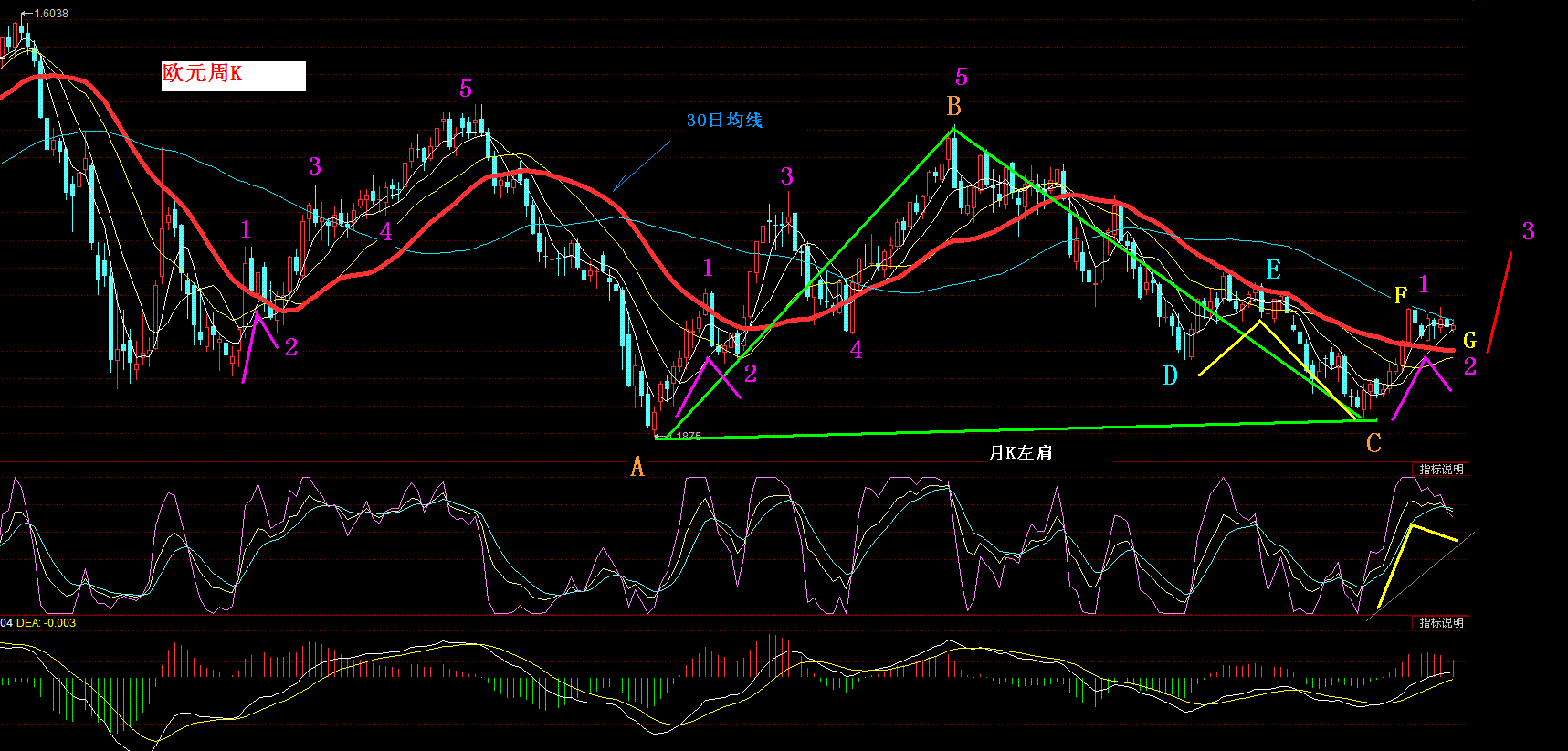Open 指标说明 in the KDJ oscillator panel
The height and width of the screenshot is (751, 1568).
1441,470
